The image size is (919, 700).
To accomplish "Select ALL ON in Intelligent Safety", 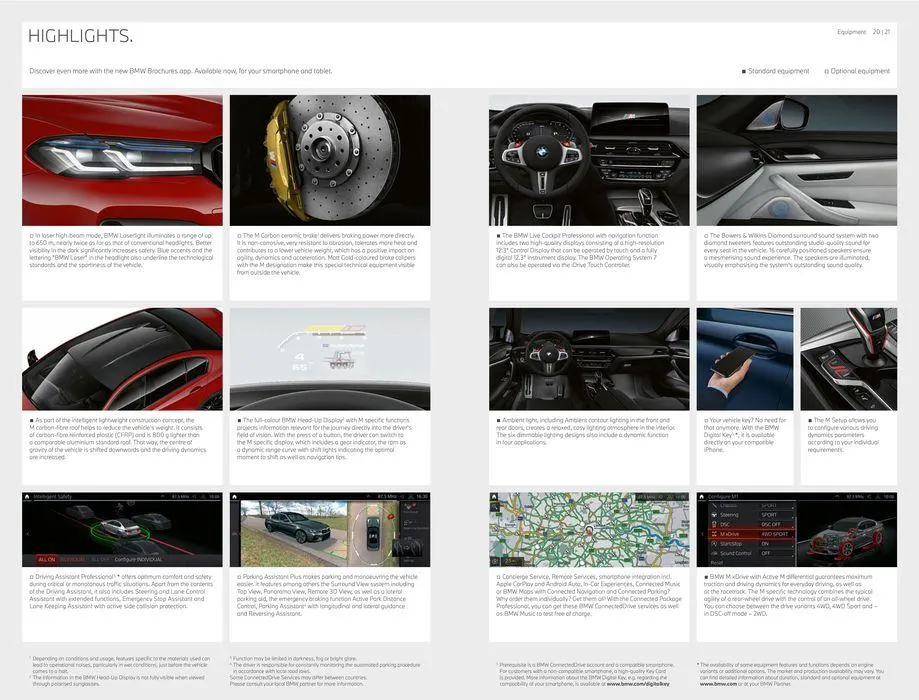I will click(46, 559).
